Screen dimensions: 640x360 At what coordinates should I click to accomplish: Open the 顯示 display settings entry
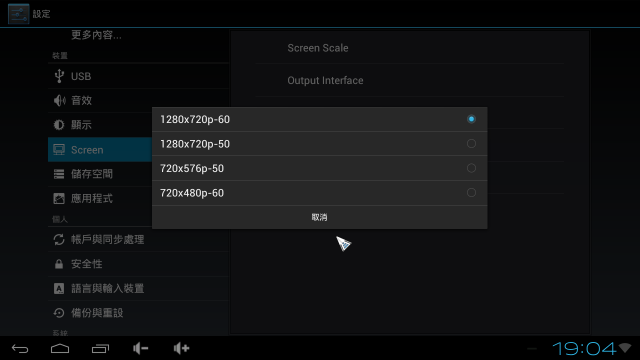click(x=81, y=125)
